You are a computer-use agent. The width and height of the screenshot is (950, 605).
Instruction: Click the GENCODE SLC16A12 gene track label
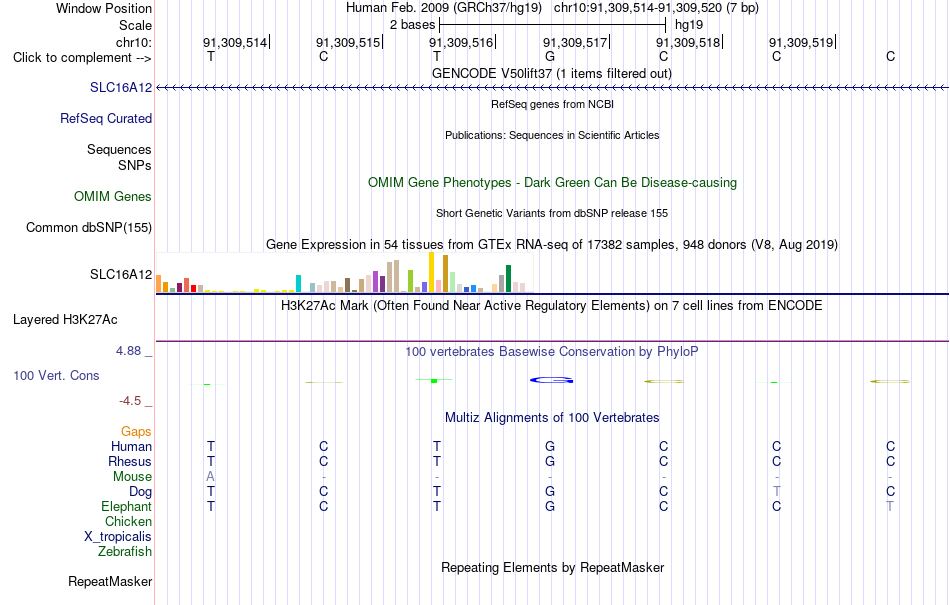click(121, 87)
